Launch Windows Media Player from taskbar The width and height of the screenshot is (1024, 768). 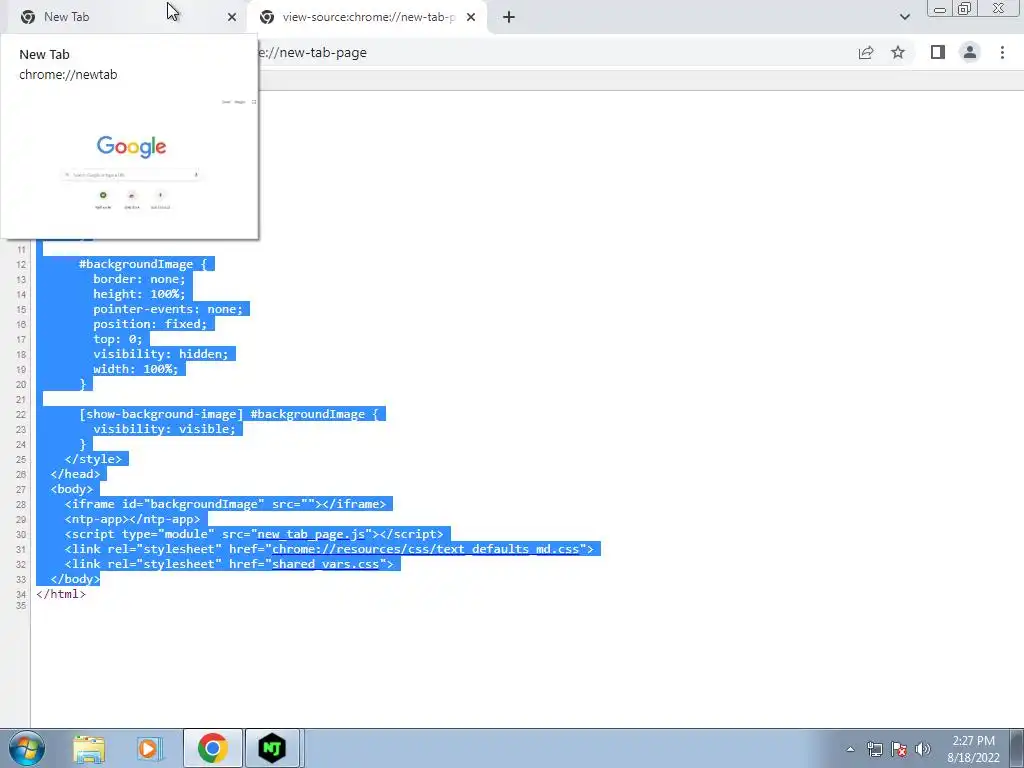(x=149, y=748)
